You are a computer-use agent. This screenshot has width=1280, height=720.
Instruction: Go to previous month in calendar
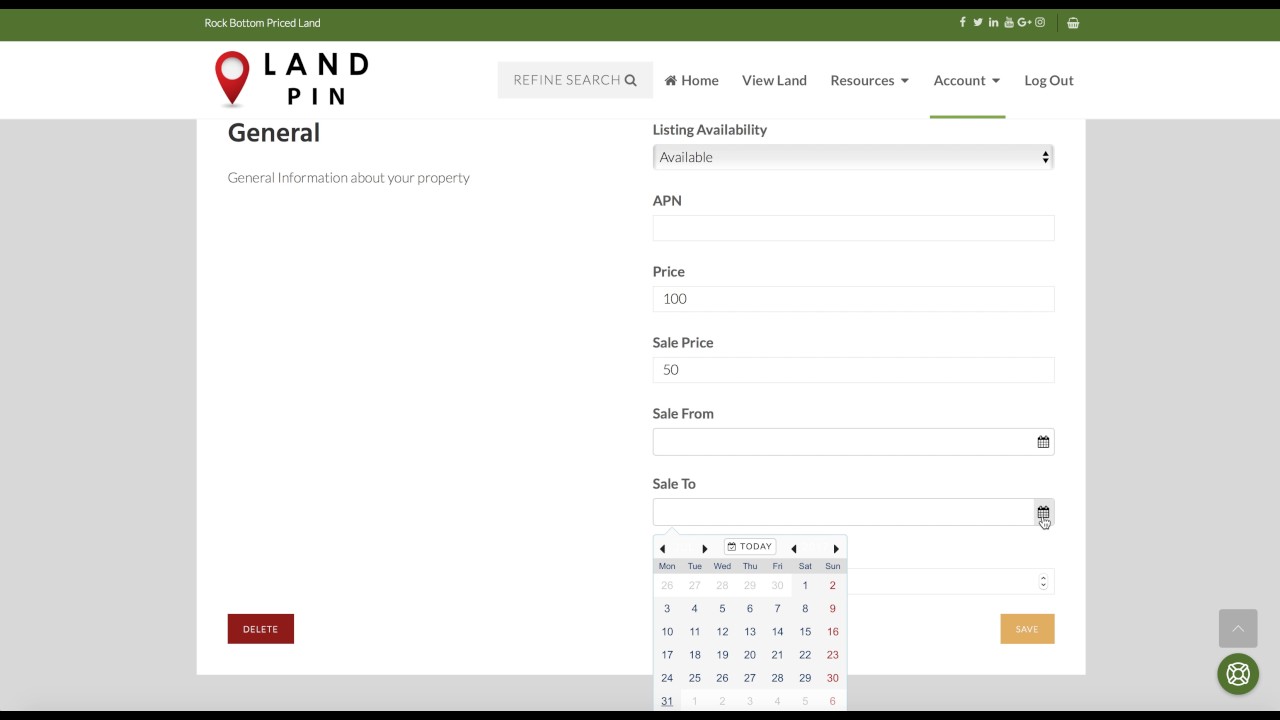[x=662, y=548]
